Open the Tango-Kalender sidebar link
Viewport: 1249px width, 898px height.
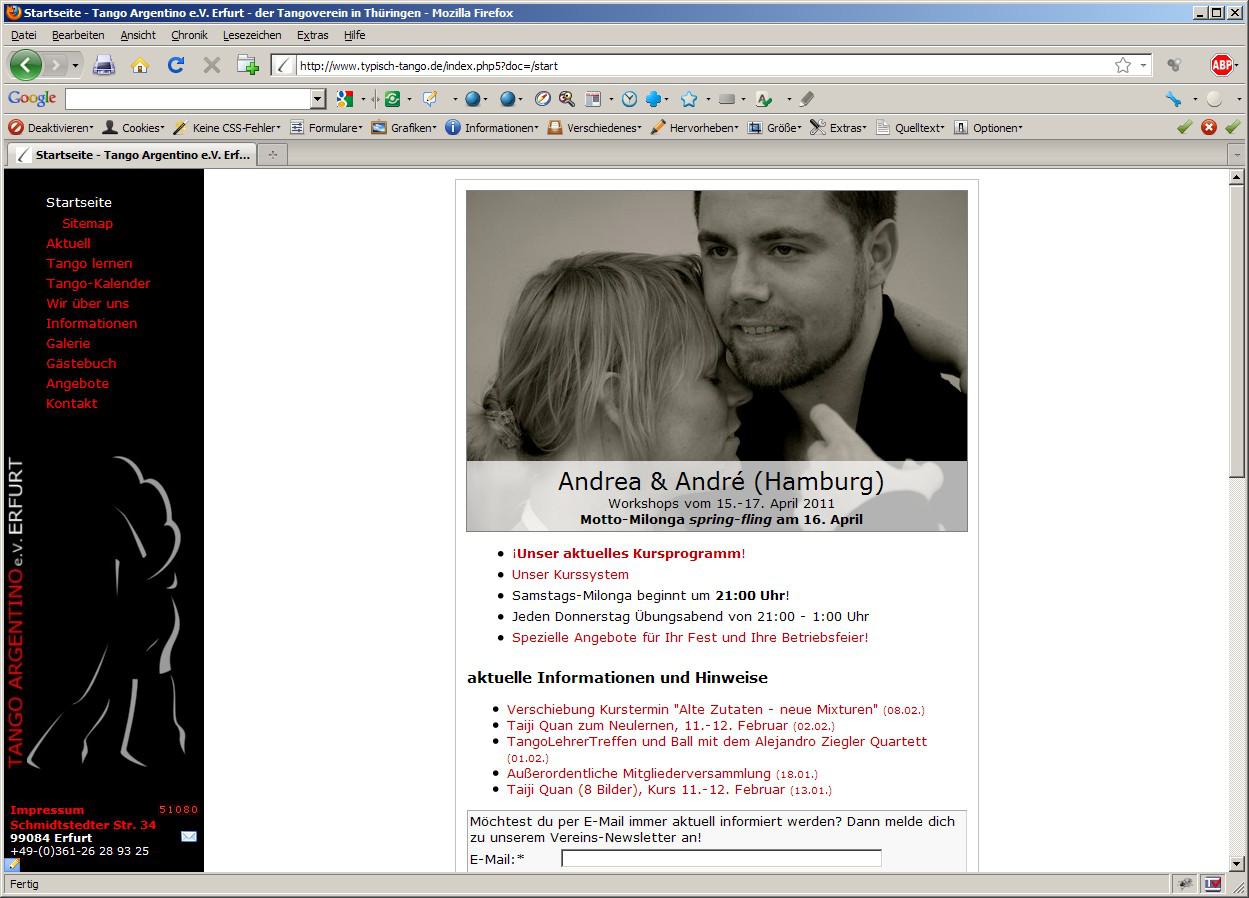[98, 283]
